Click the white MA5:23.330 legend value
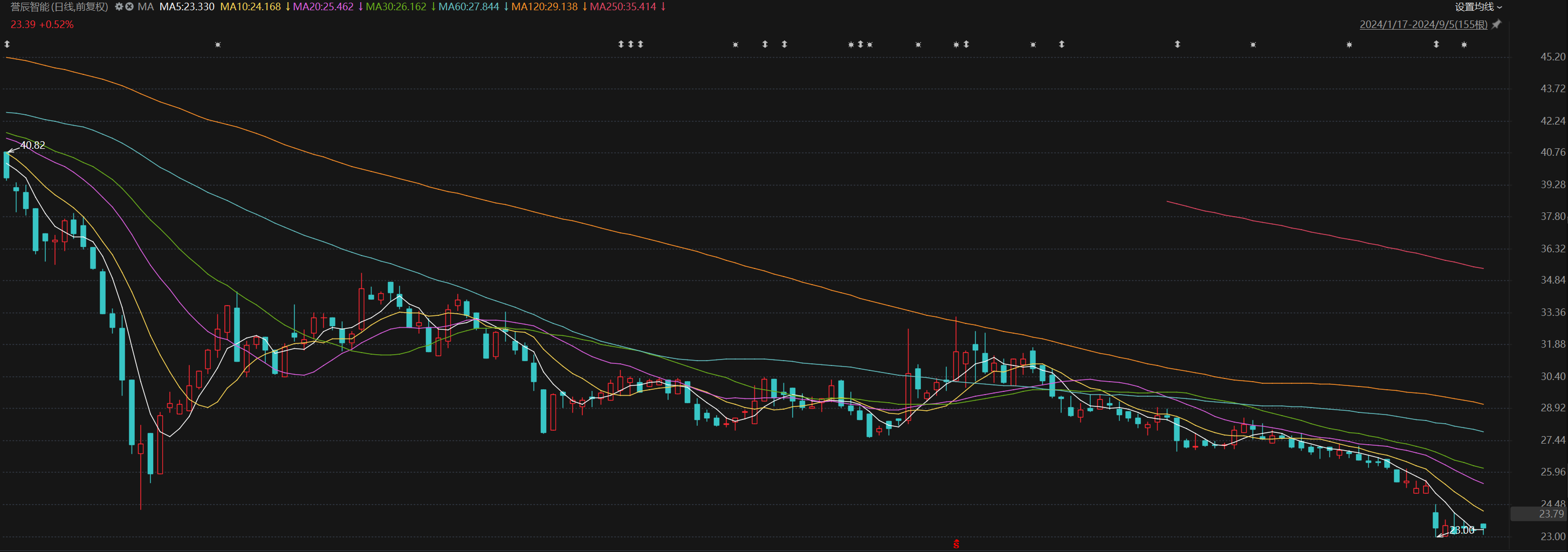The height and width of the screenshot is (552, 1568). click(x=187, y=6)
